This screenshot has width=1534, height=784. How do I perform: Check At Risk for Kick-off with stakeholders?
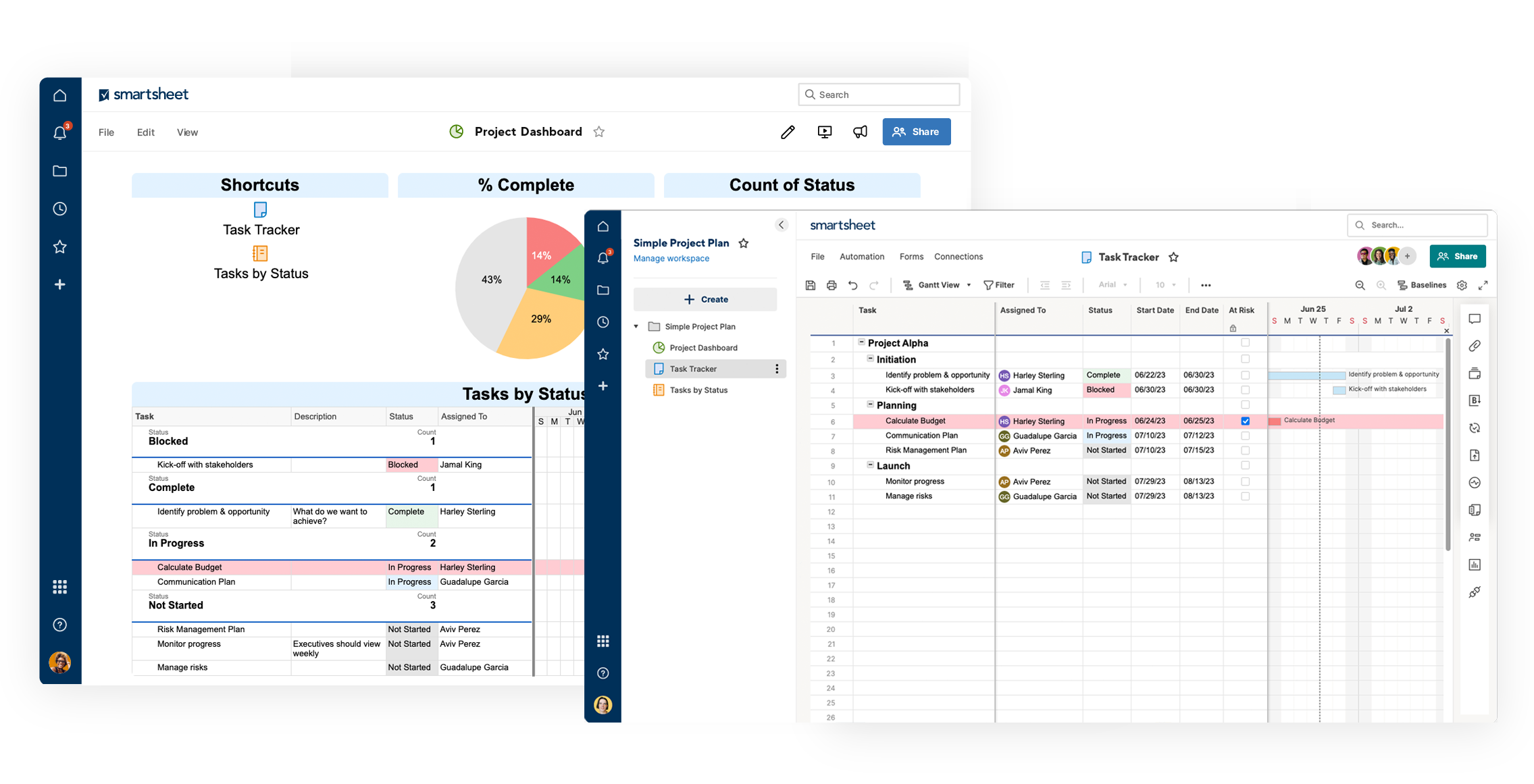[1246, 390]
